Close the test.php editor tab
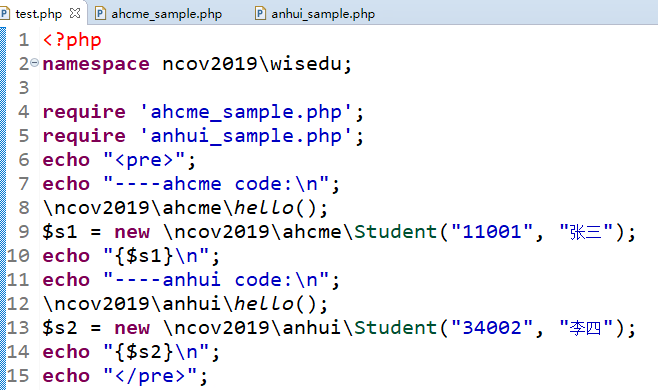This screenshot has width=658, height=390. pos(75,13)
